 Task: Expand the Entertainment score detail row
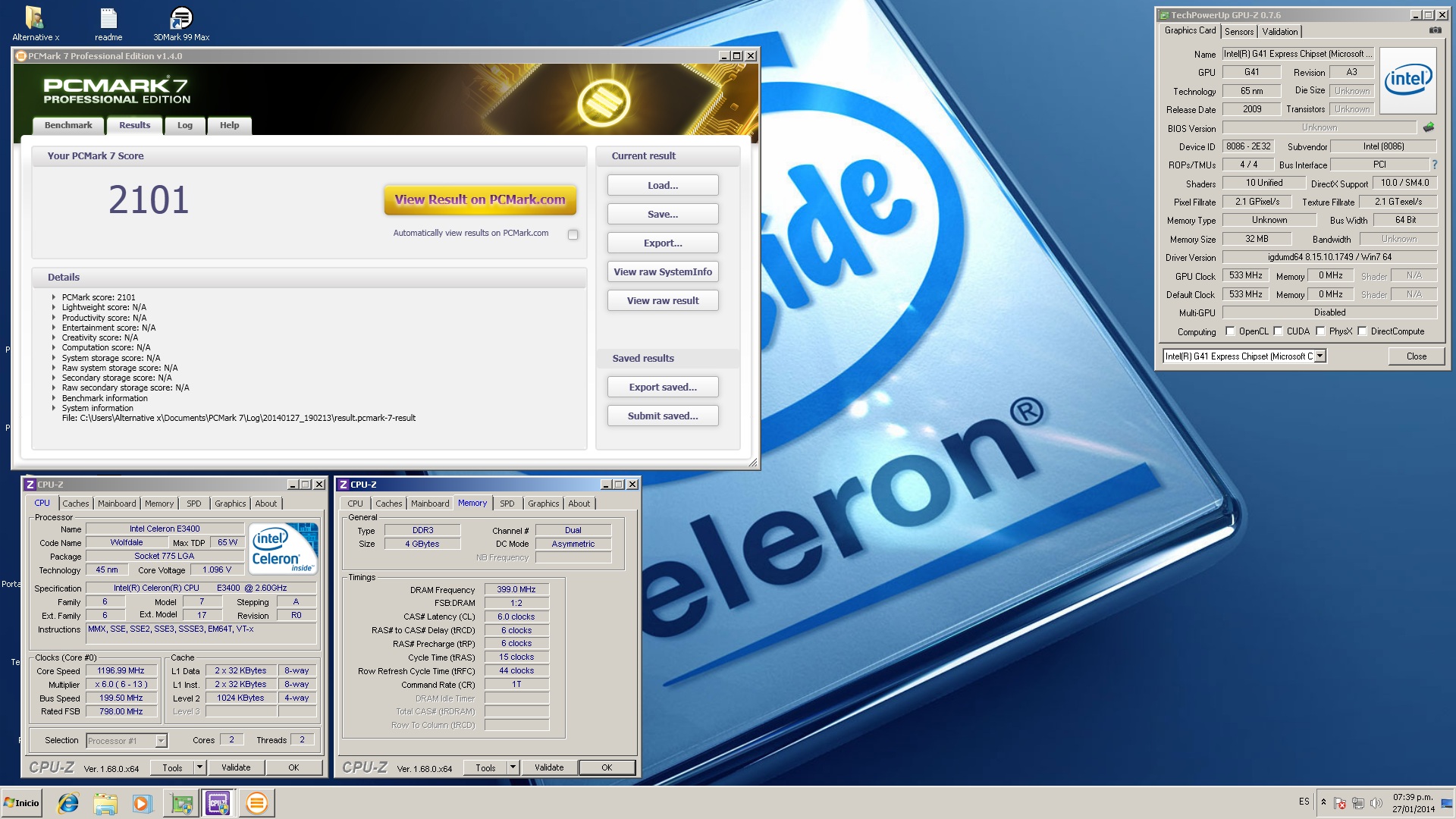(54, 328)
